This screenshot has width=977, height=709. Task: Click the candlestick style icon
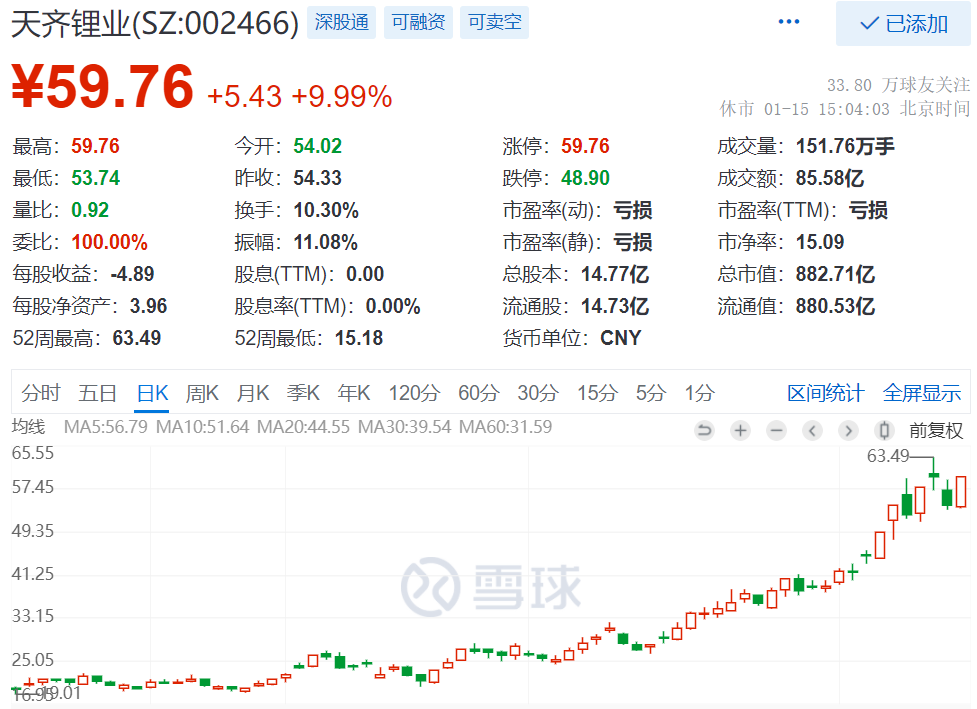point(884,430)
